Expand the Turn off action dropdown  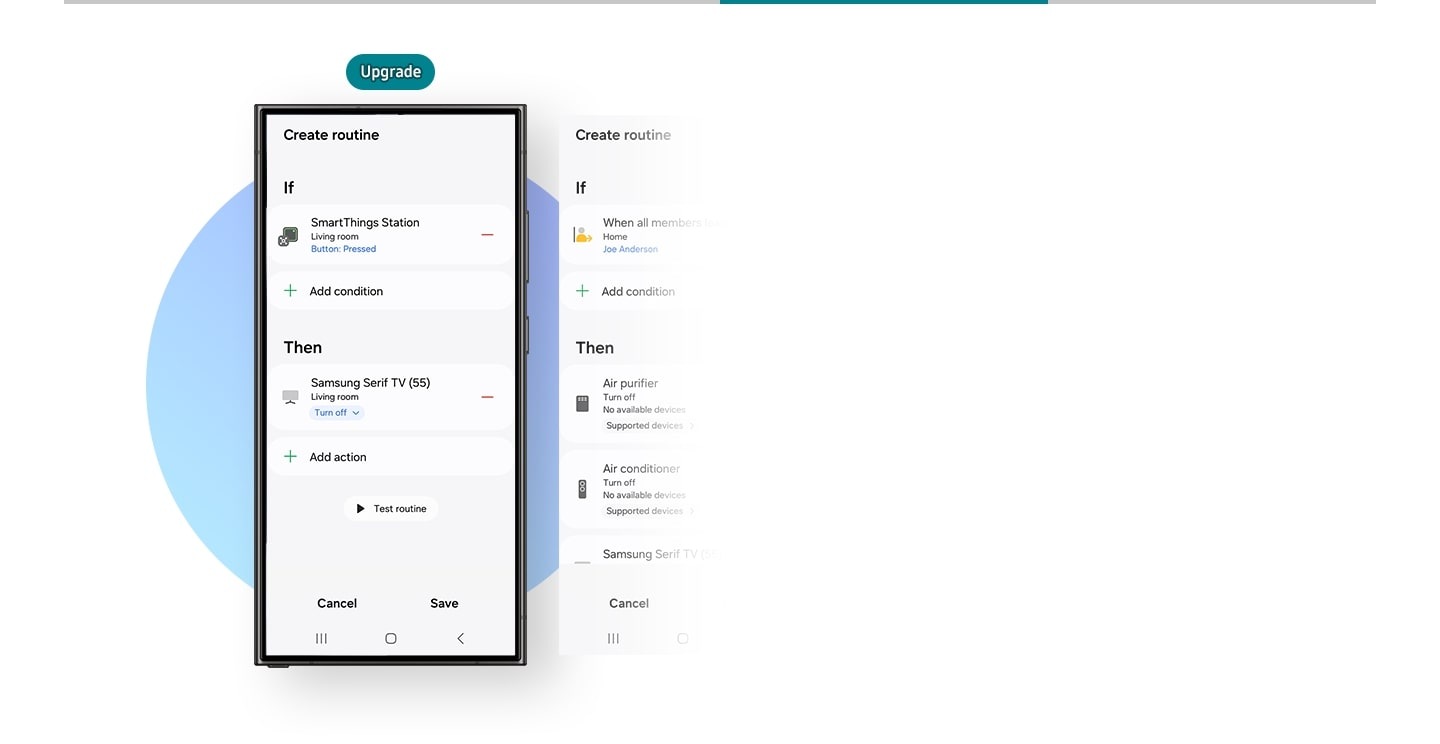(336, 412)
